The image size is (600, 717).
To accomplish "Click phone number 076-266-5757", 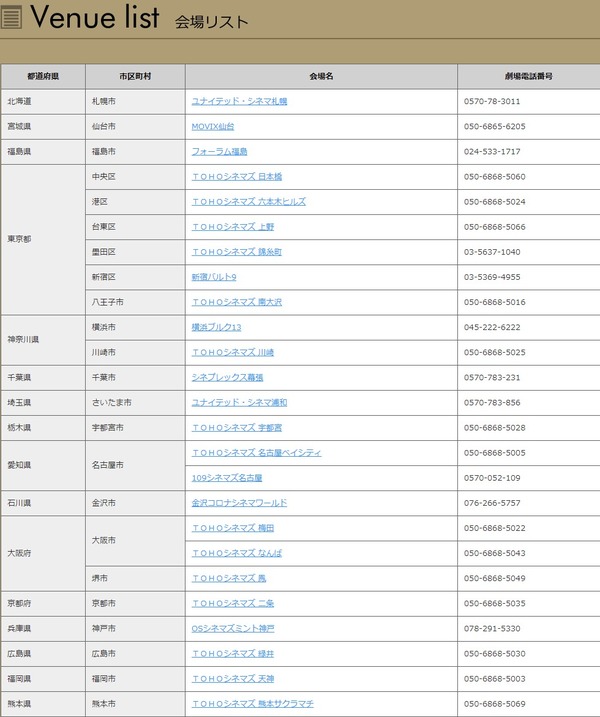I will pos(492,503).
